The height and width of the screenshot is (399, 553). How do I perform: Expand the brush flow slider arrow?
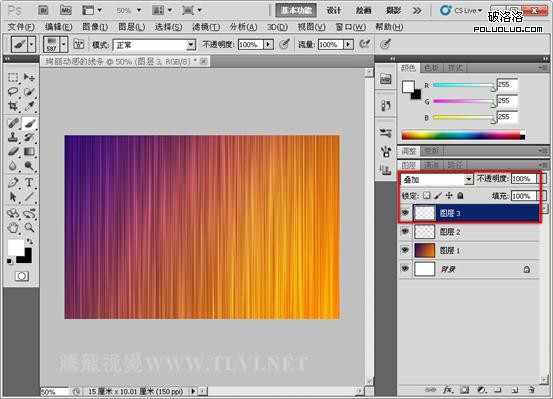pyautogui.click(x=348, y=44)
